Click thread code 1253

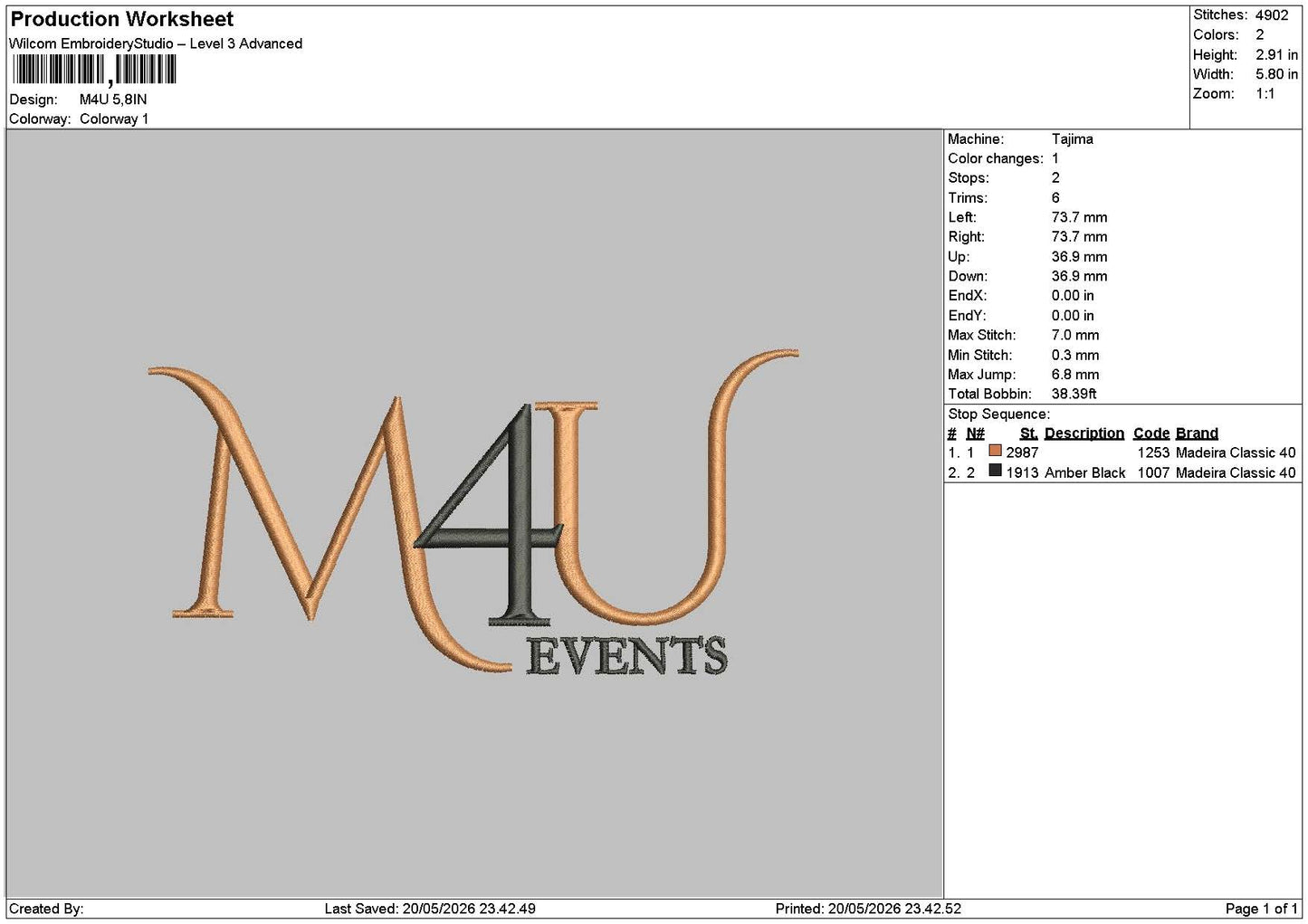pos(1153,452)
